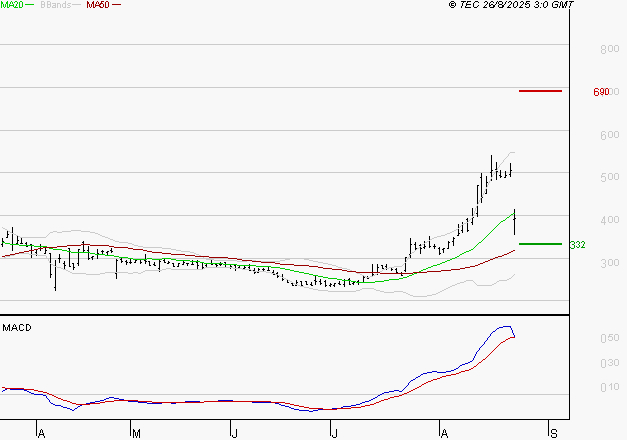Click the MA50 legend label

[x=98, y=5]
